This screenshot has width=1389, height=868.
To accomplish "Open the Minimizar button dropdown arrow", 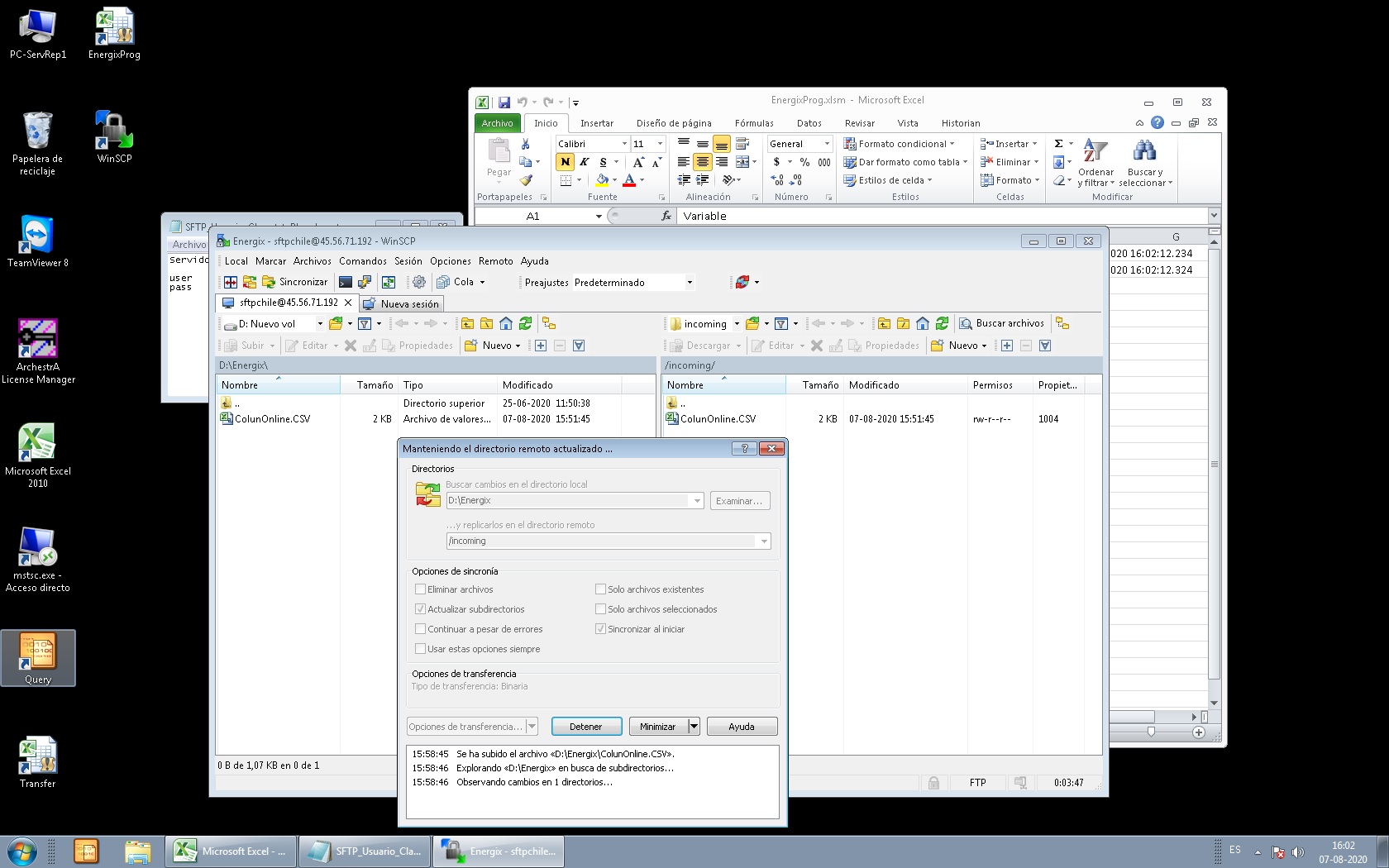I will tap(694, 727).
